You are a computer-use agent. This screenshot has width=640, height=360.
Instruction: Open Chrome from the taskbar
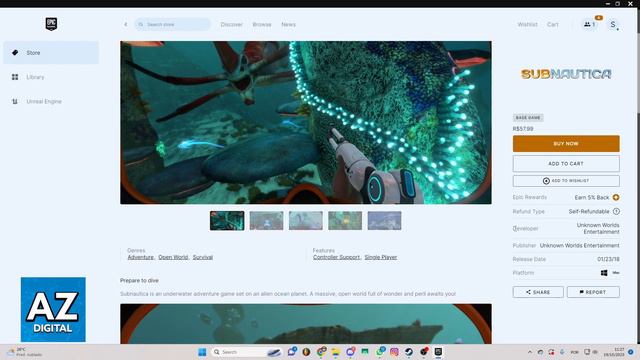[x=321, y=352]
